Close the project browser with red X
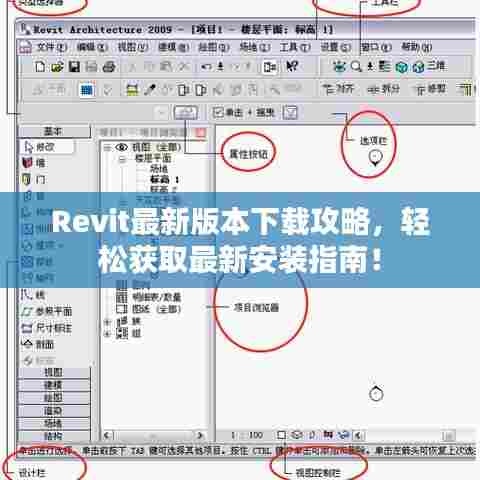The width and height of the screenshot is (480, 480). point(201,132)
